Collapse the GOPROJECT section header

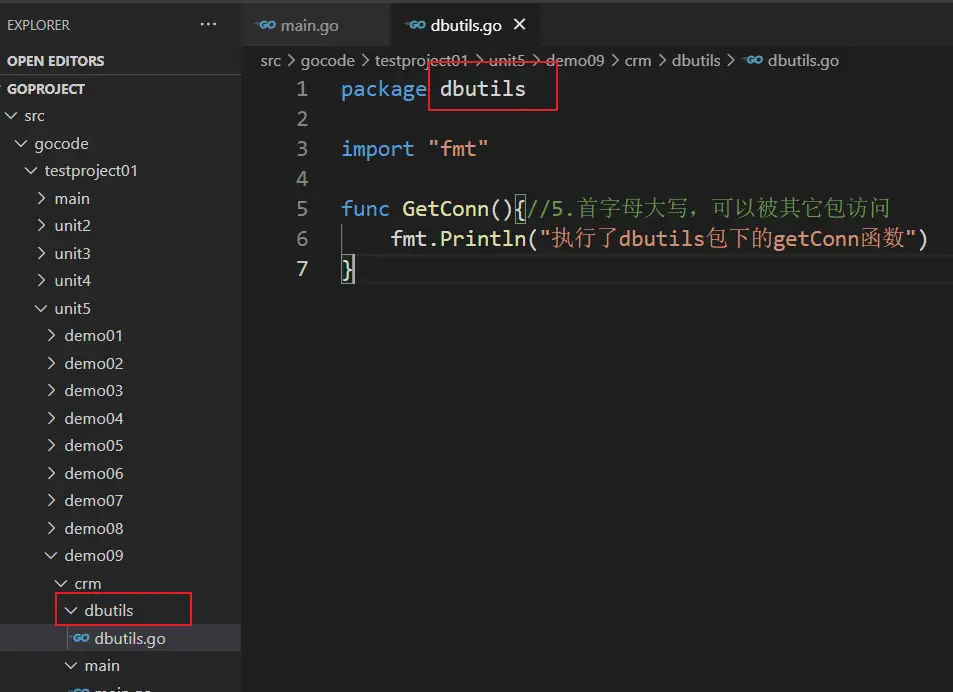tap(46, 89)
